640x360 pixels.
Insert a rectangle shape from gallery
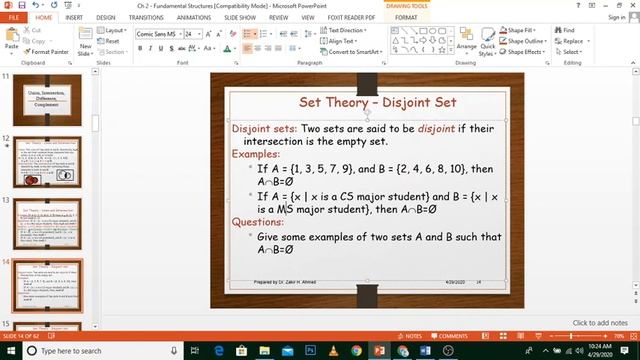click(423, 31)
